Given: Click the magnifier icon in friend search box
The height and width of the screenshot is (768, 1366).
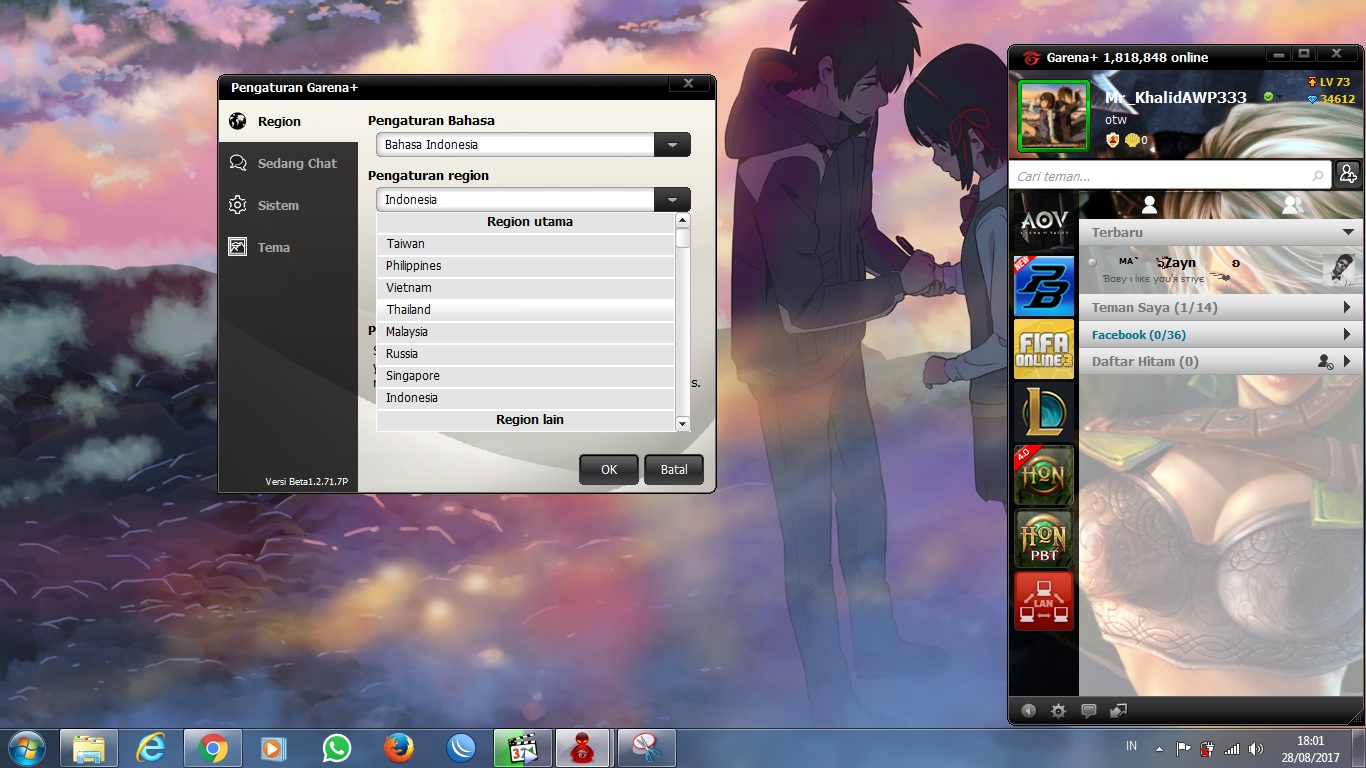Looking at the screenshot, I should (x=1318, y=176).
